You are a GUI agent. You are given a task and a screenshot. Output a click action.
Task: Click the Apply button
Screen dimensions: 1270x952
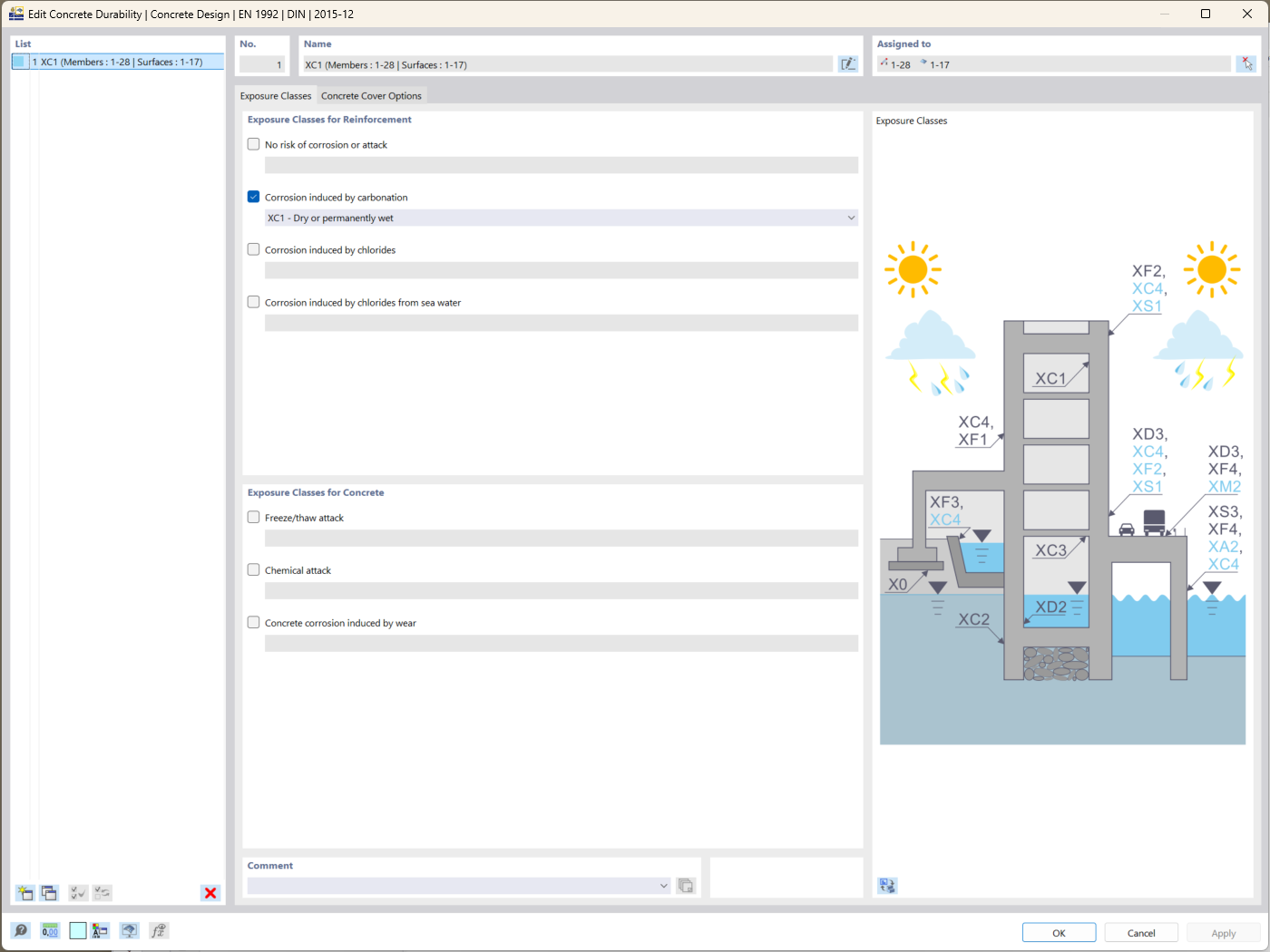click(1223, 932)
